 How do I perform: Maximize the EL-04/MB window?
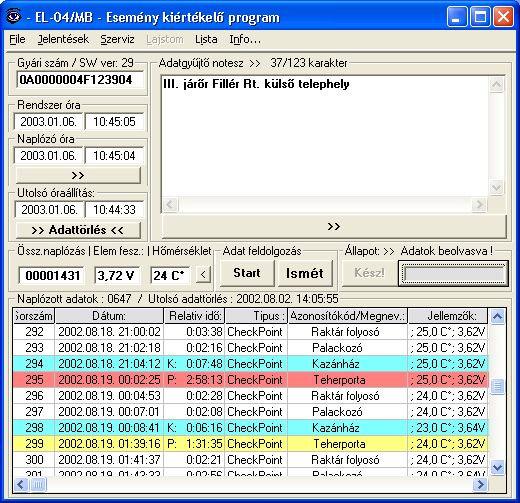tap(480, 17)
